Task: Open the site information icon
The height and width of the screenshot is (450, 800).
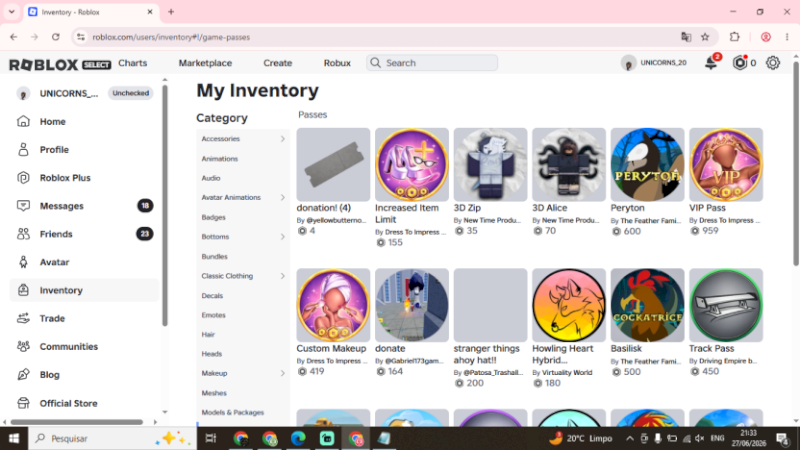Action: (81, 37)
